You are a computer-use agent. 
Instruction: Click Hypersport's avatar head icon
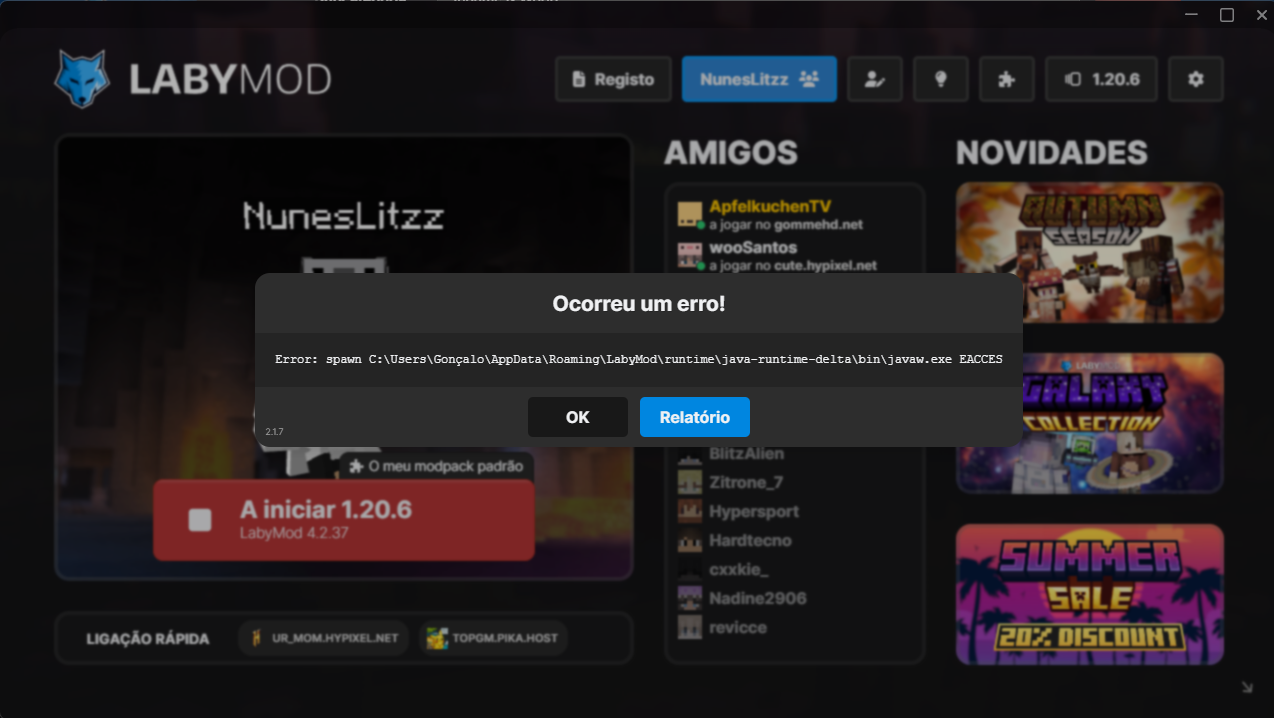tap(690, 511)
